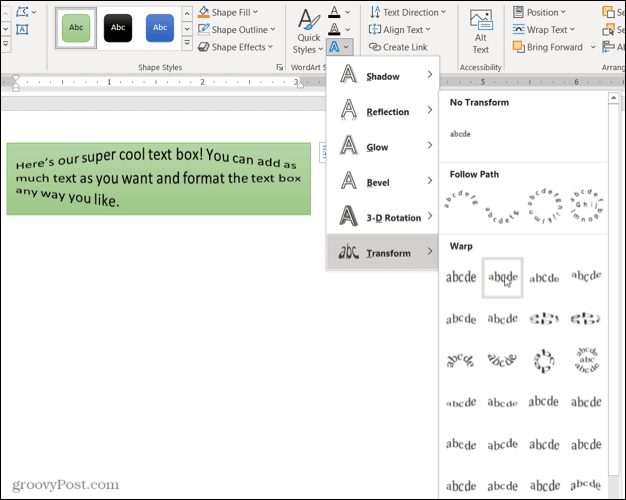Select third warp effect in first row

(544, 278)
